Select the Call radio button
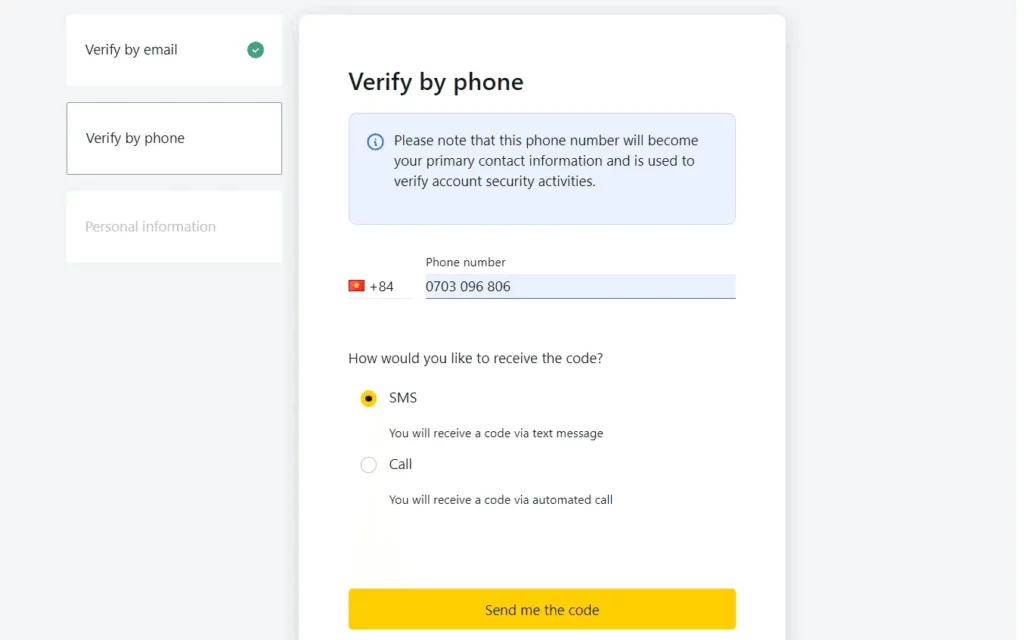The width and height of the screenshot is (1024, 640). 368,464
